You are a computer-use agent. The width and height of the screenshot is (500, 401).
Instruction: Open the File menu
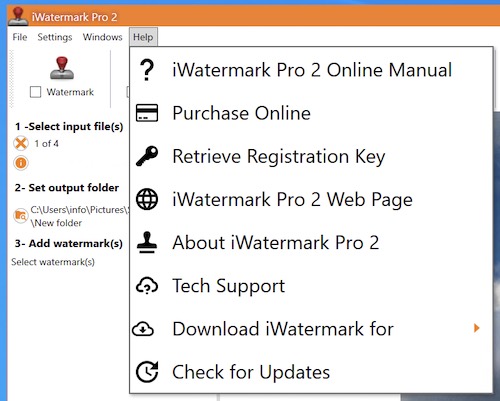click(20, 37)
